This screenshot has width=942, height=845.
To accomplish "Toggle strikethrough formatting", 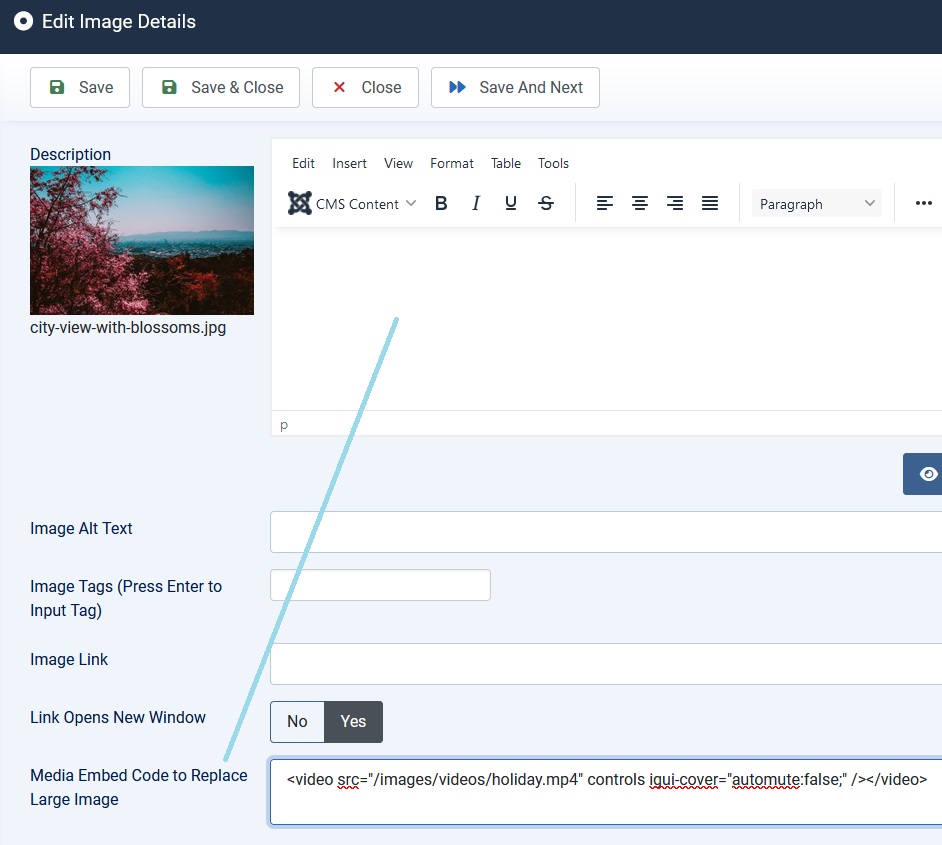I will (x=545, y=204).
